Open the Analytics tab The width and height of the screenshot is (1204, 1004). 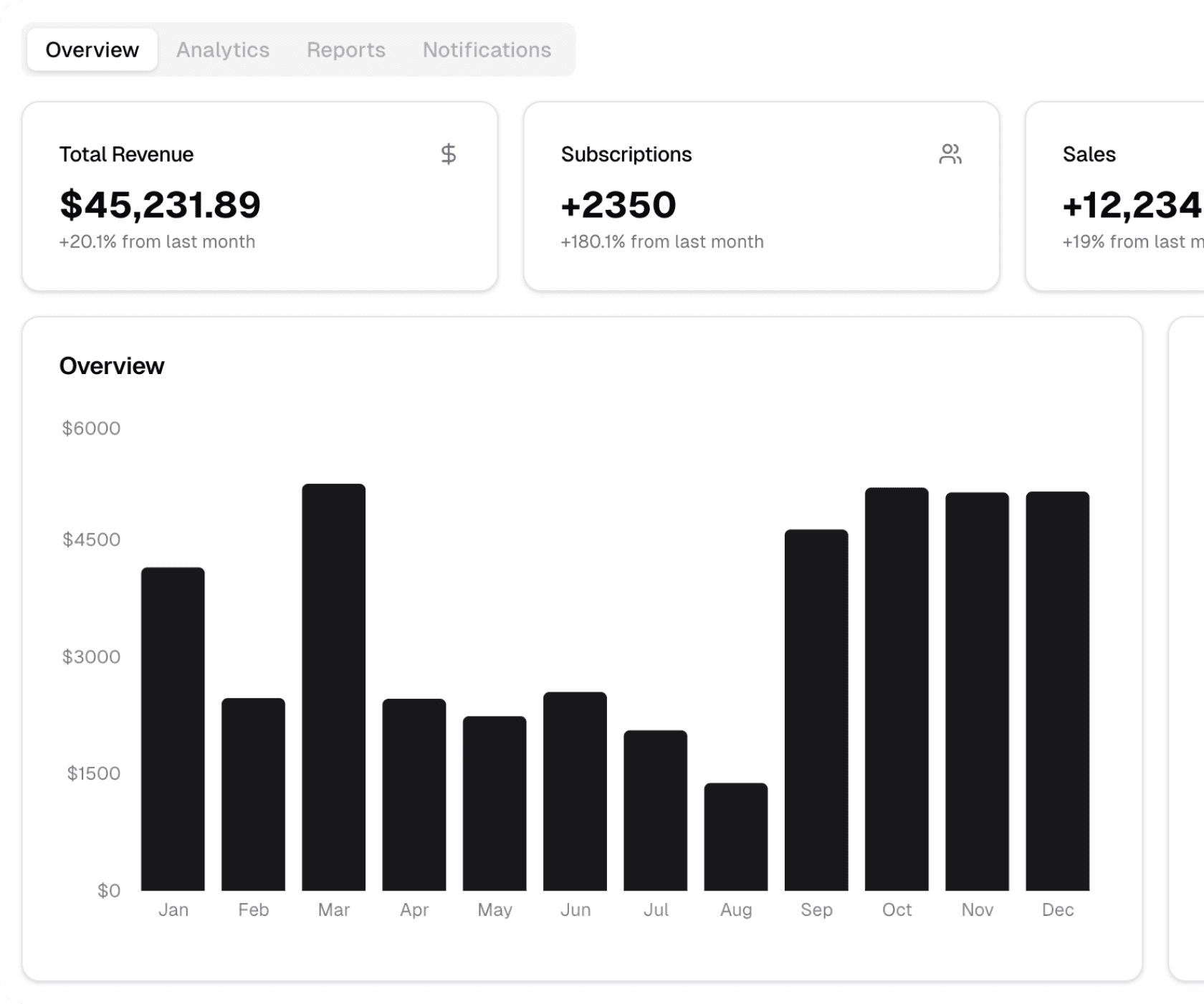pos(223,49)
